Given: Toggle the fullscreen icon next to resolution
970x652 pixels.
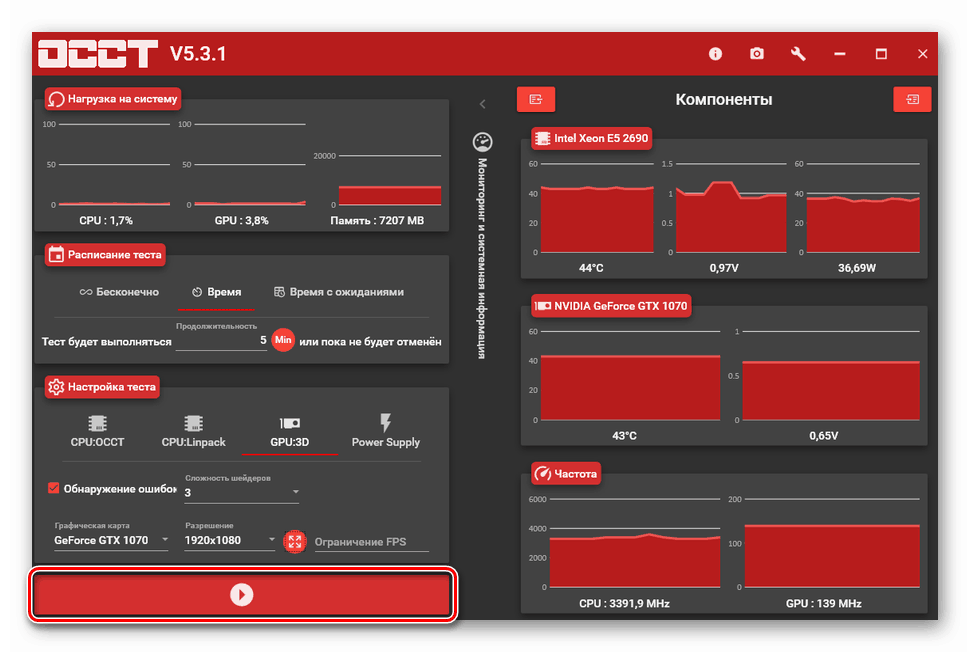Looking at the screenshot, I should click(x=295, y=542).
